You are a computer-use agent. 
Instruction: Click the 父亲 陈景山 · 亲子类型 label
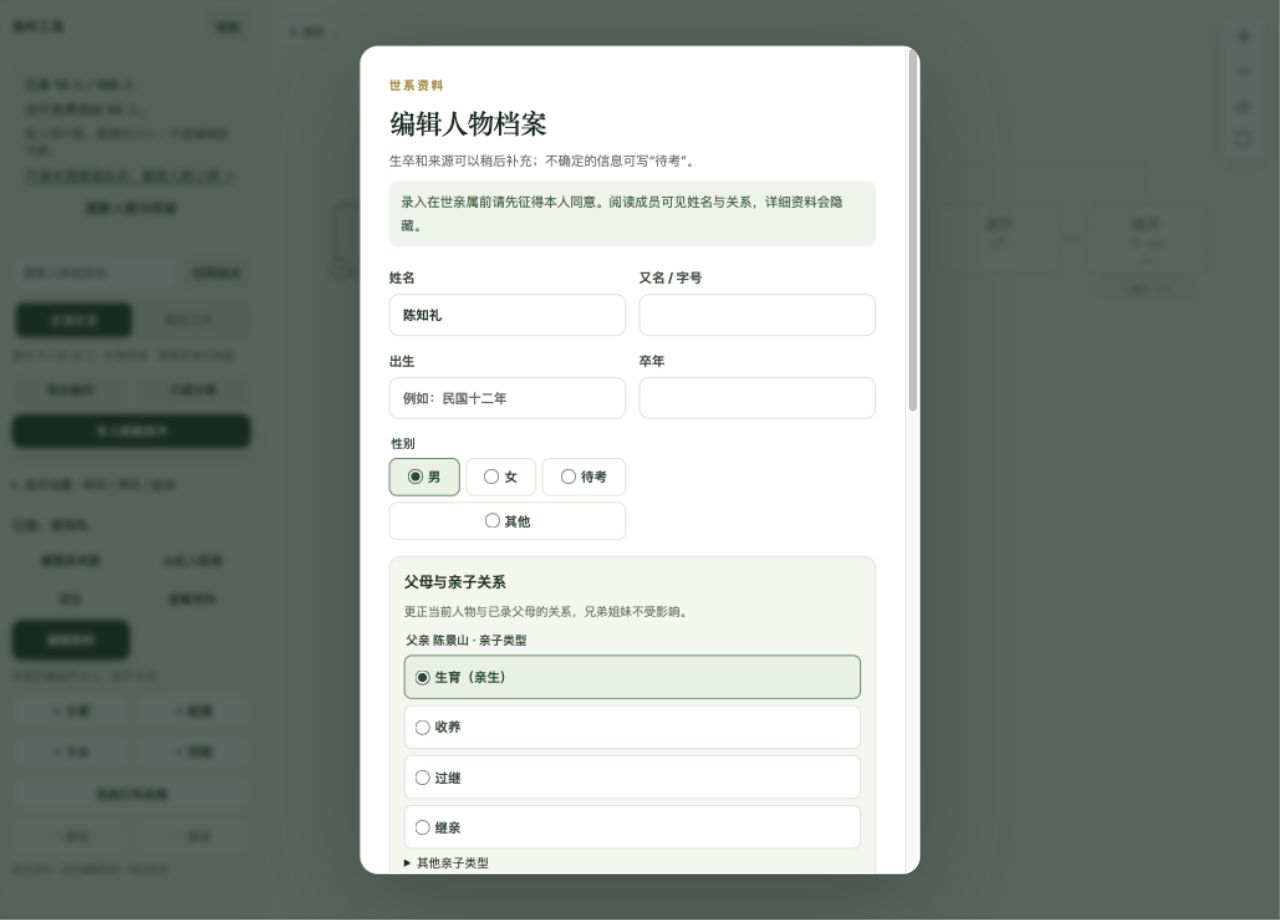tap(466, 640)
